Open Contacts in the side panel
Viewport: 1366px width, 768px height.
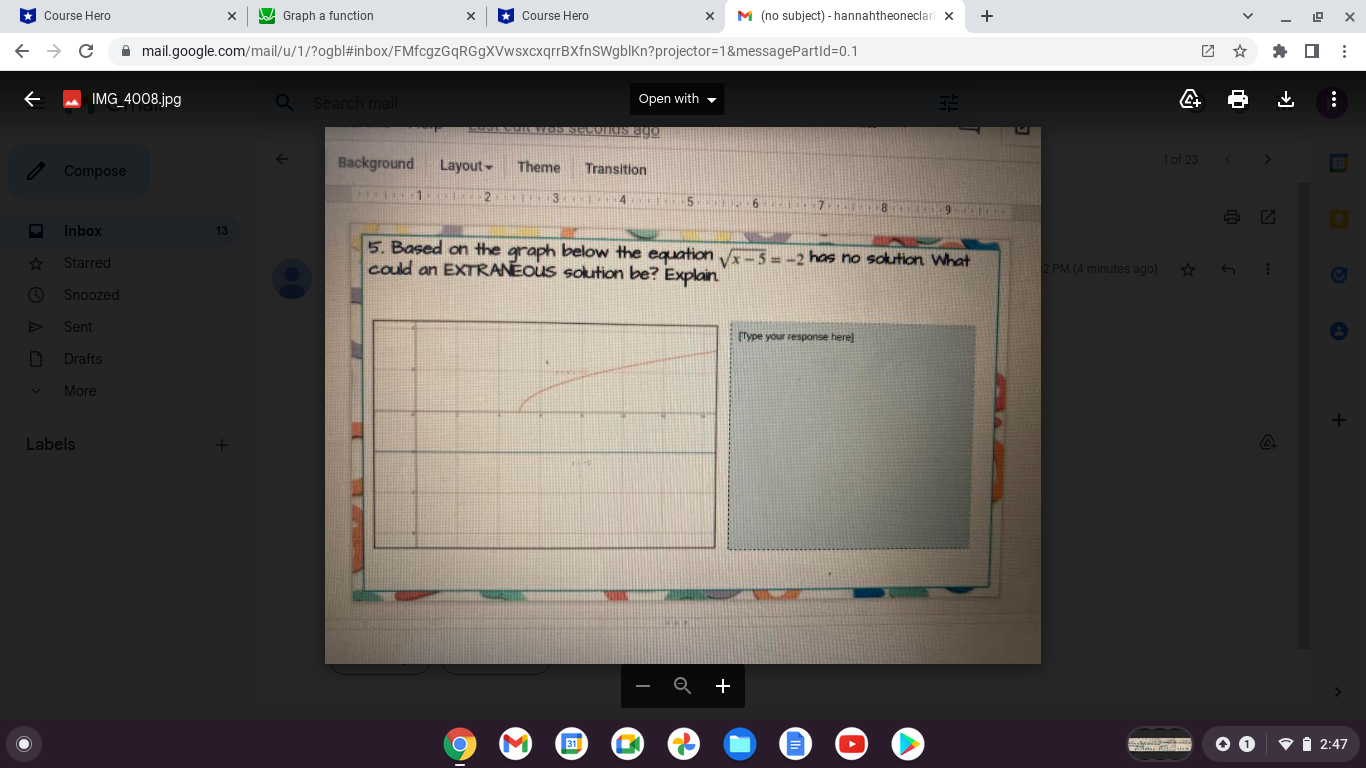pyautogui.click(x=1338, y=330)
